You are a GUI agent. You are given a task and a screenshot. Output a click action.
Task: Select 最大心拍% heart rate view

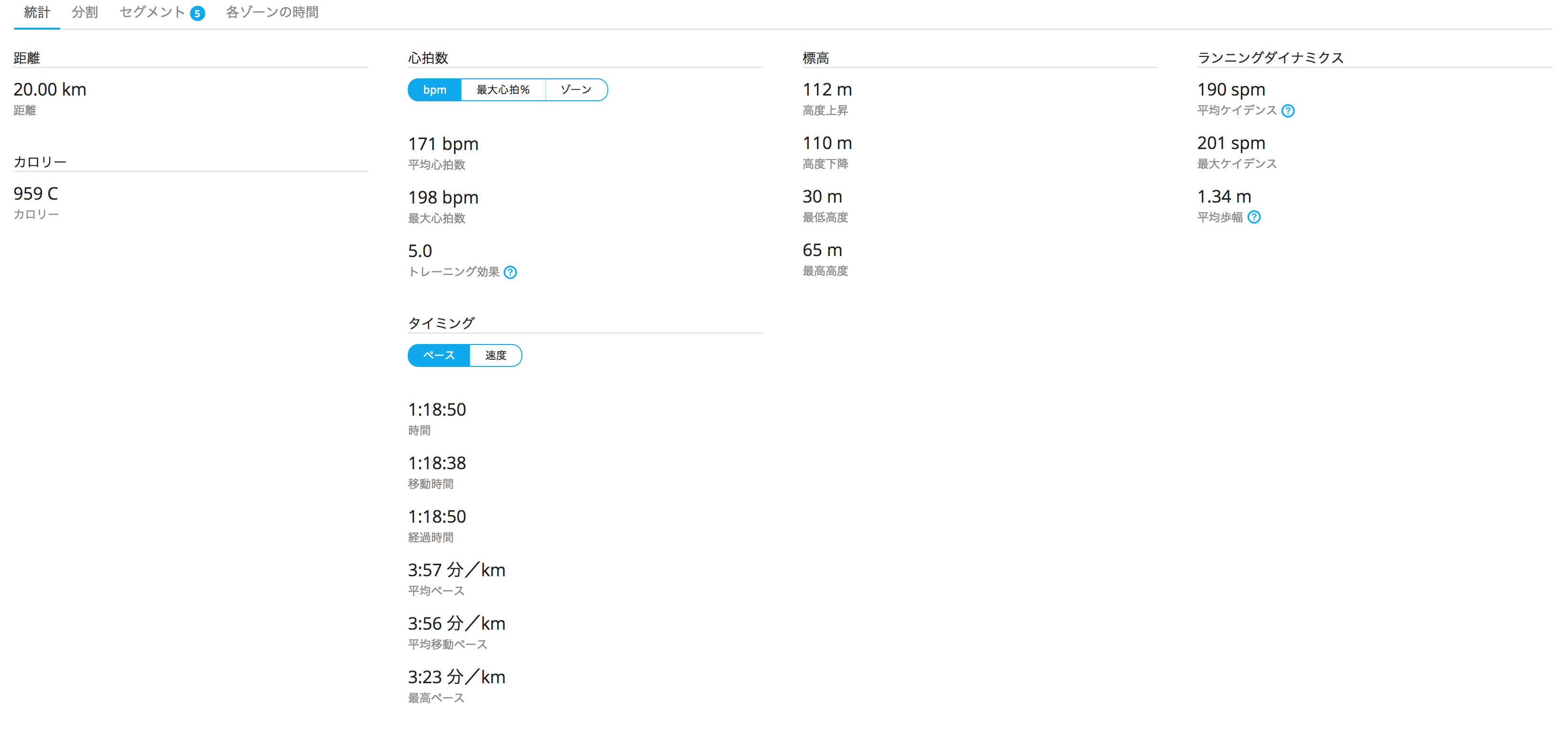point(503,89)
